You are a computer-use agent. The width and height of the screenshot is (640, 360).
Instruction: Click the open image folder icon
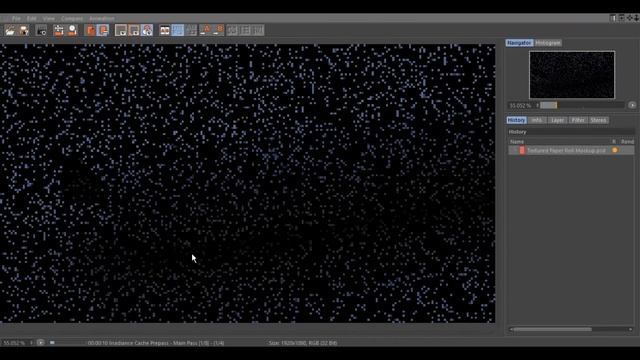coord(10,30)
